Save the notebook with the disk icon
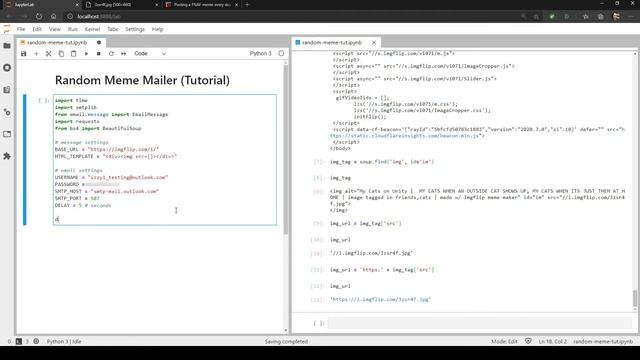The image size is (640, 360). tap(24, 53)
